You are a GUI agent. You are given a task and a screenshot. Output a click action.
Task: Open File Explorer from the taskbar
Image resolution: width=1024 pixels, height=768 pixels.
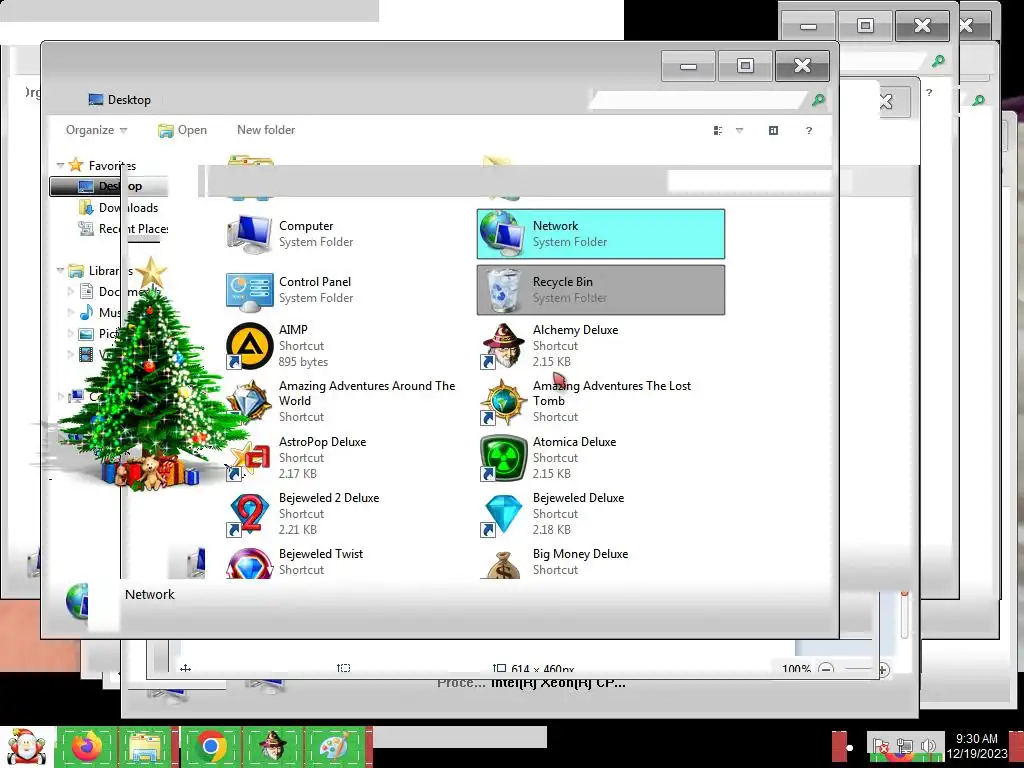coord(145,746)
